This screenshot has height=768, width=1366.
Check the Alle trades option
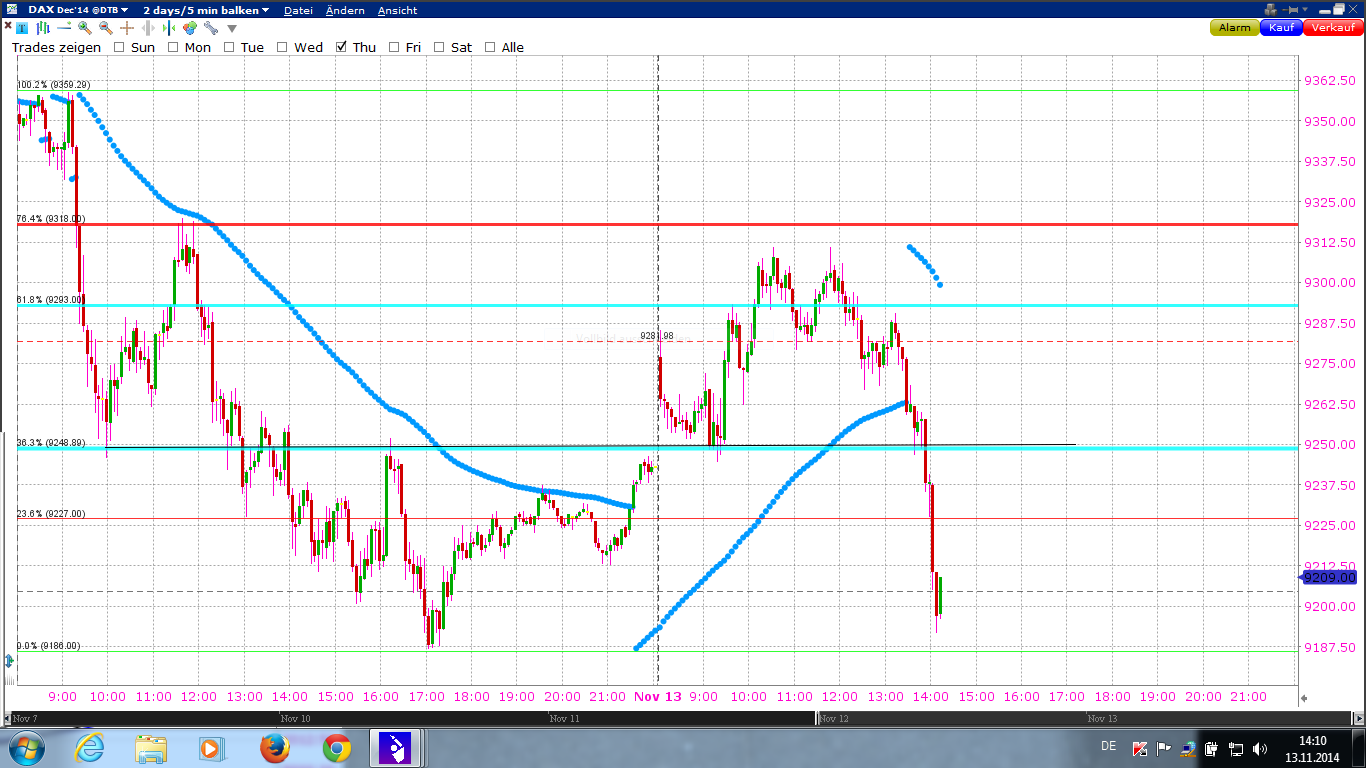tap(489, 47)
